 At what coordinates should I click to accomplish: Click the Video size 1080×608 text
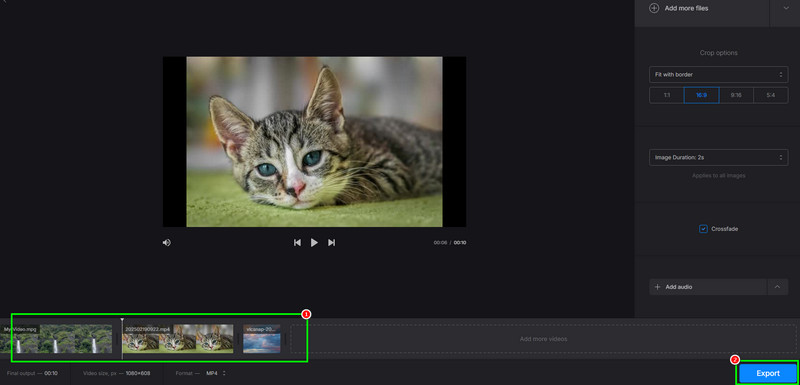point(117,373)
